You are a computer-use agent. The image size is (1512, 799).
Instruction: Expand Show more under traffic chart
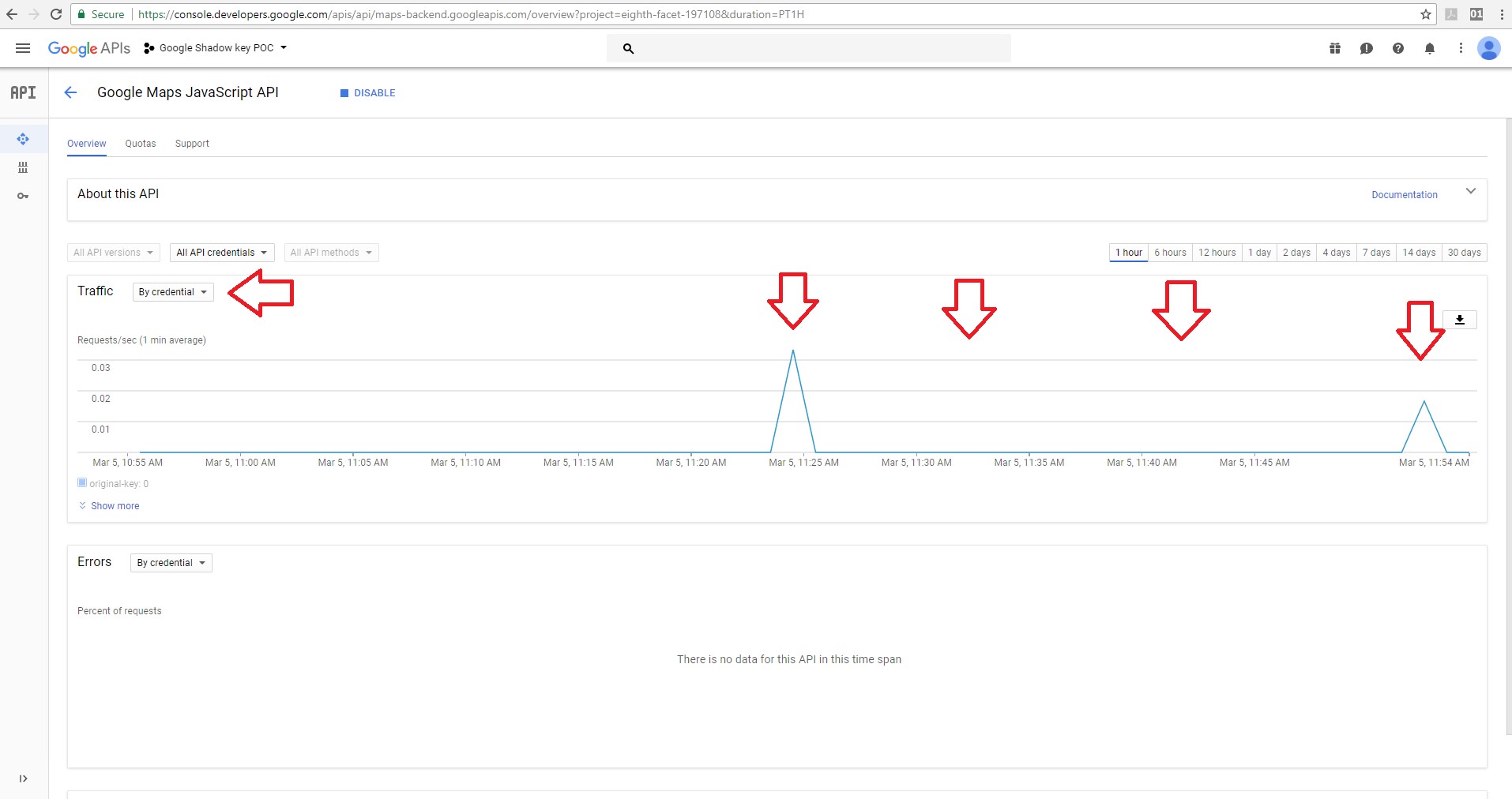[x=109, y=506]
